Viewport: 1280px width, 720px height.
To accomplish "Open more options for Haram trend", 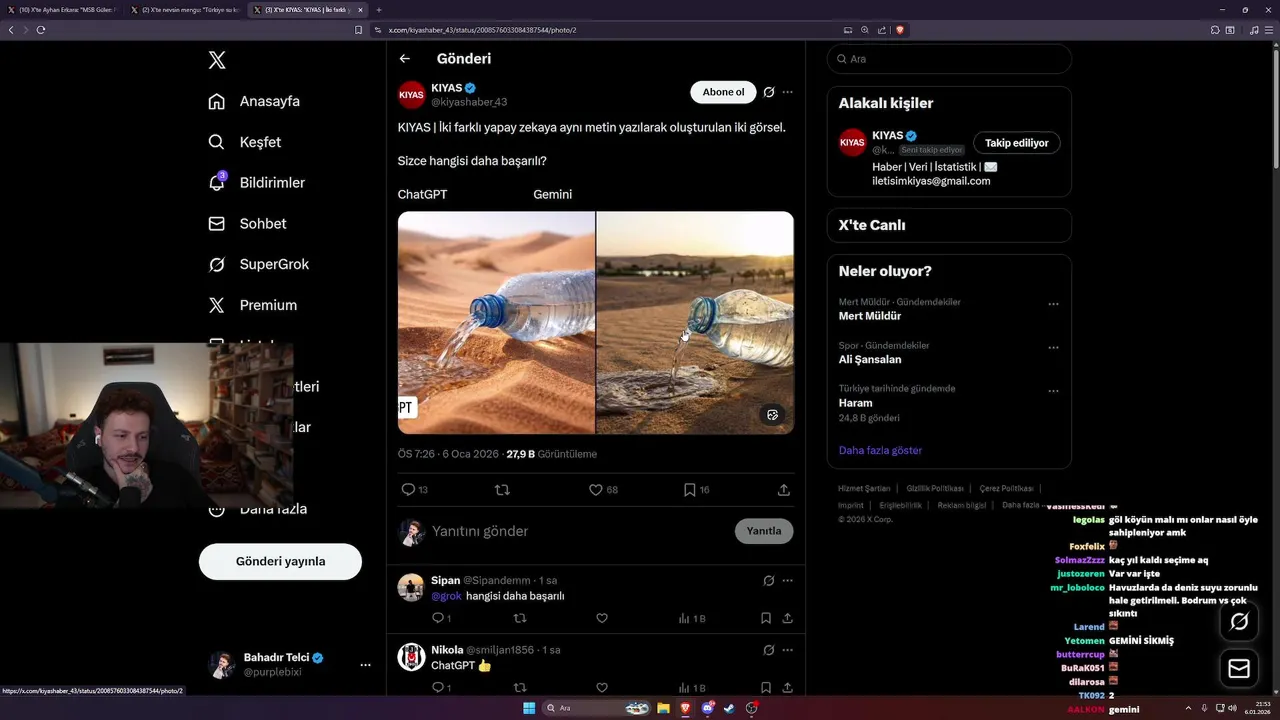I will tap(1053, 391).
